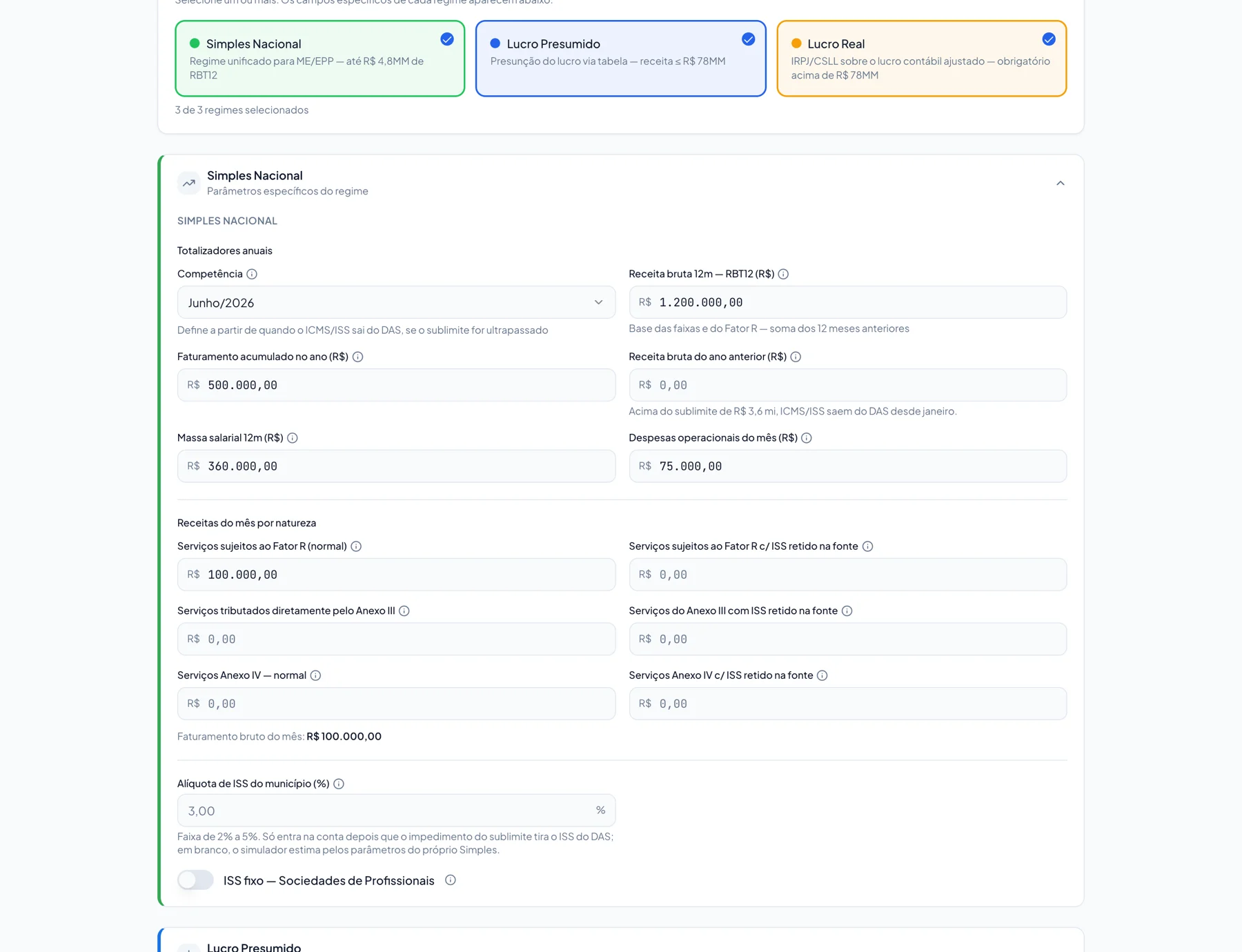
Task: Deselect the Lucro Presumido regime card
Action: click(x=621, y=59)
